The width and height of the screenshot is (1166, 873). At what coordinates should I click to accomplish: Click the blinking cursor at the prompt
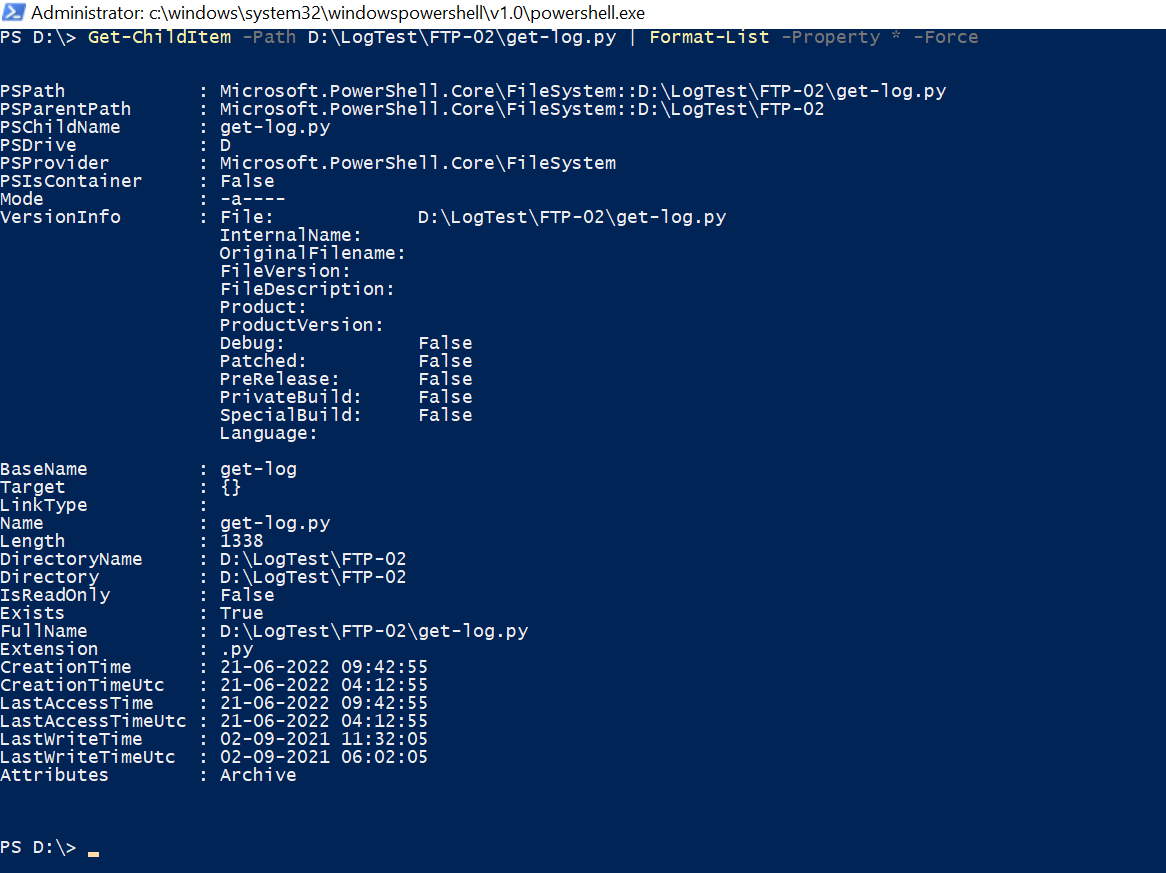point(93,854)
